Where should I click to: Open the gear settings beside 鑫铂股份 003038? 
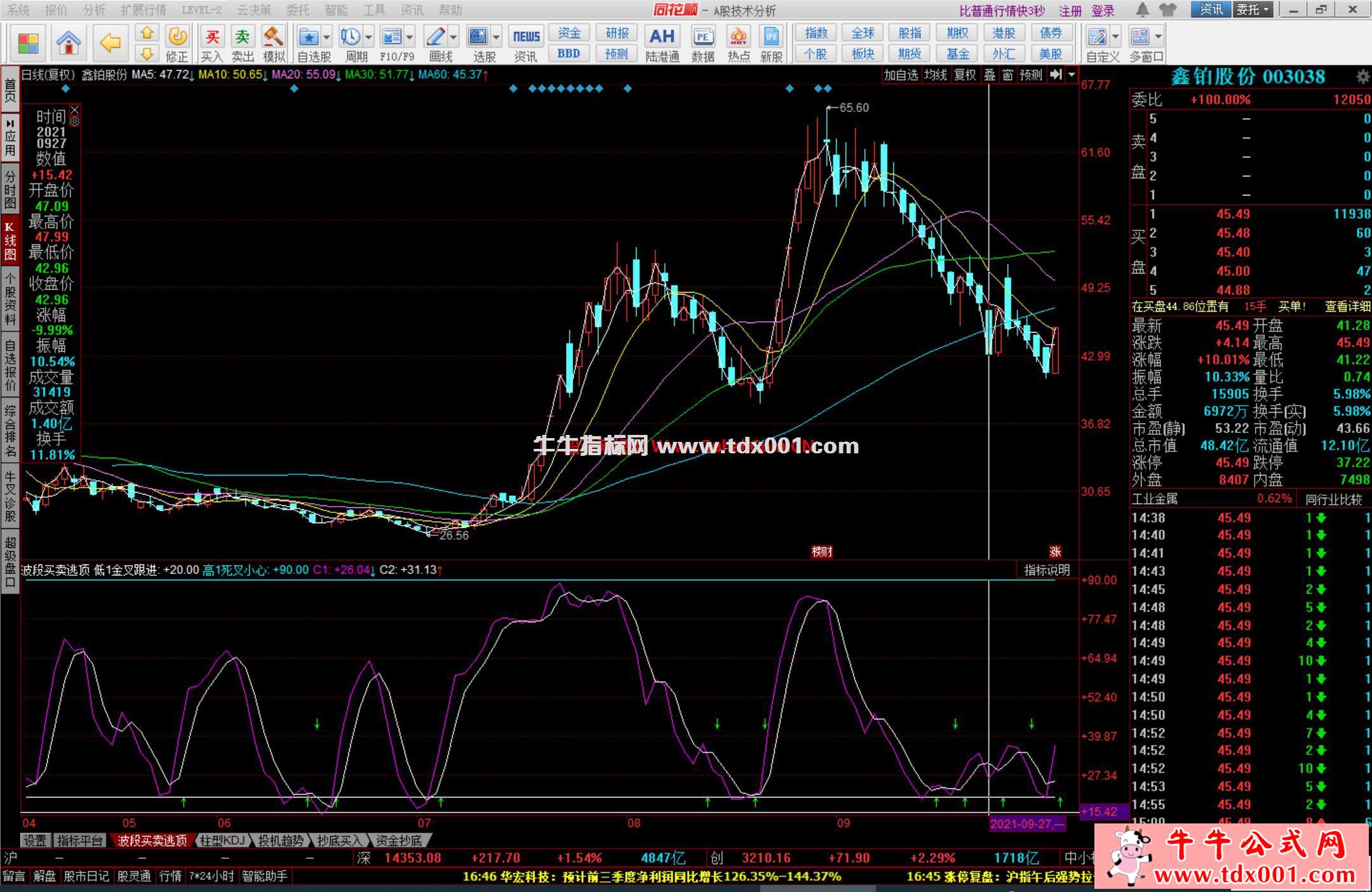click(1362, 77)
